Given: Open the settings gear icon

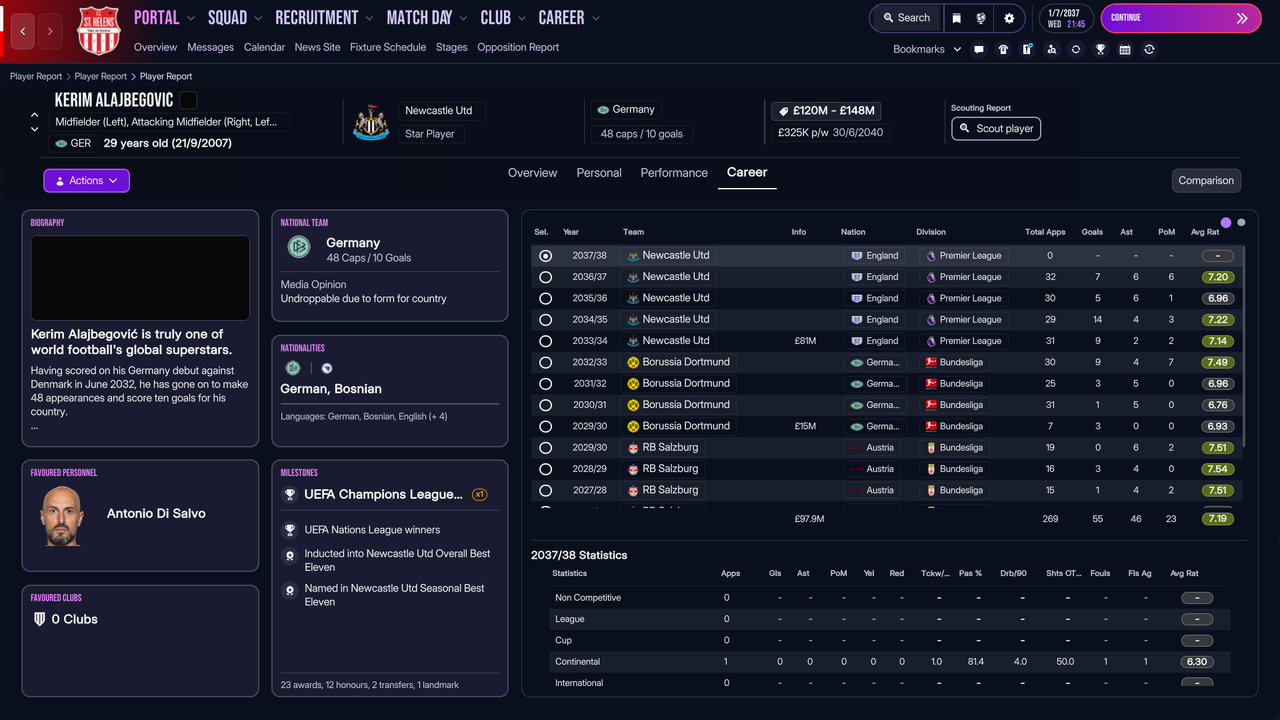Looking at the screenshot, I should coord(1009,18).
